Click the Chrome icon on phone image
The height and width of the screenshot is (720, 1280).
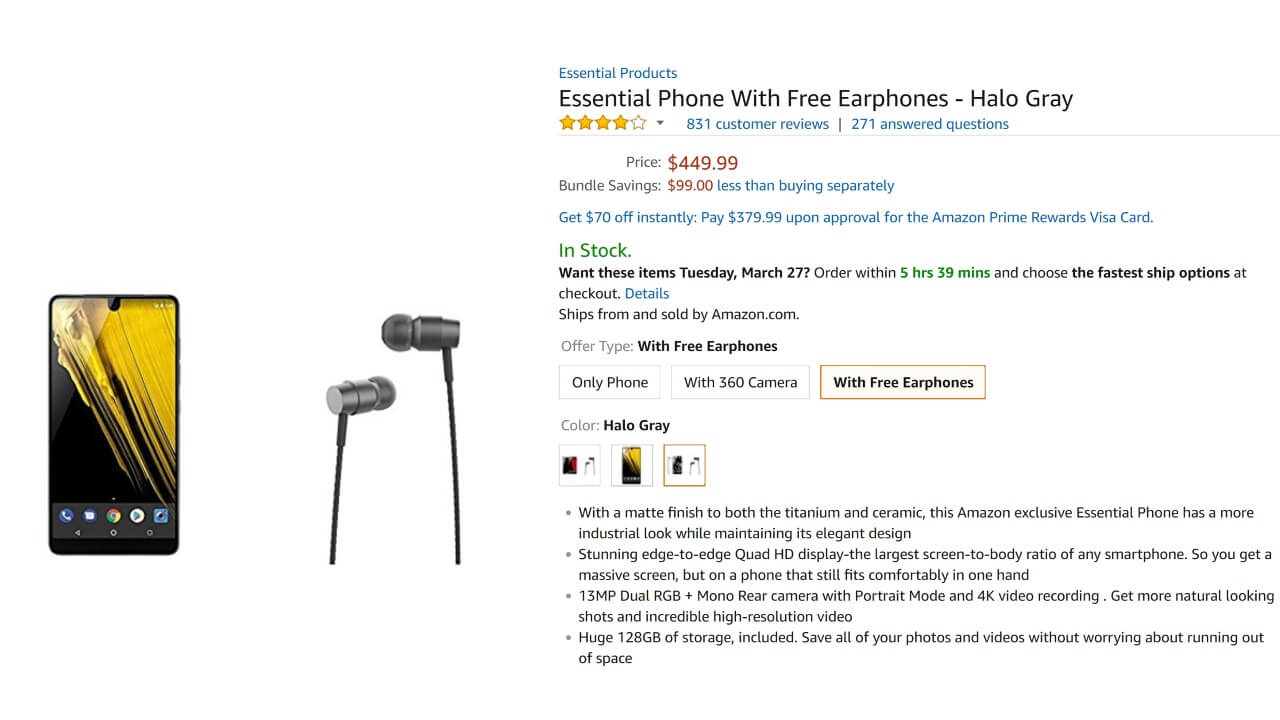tap(114, 516)
